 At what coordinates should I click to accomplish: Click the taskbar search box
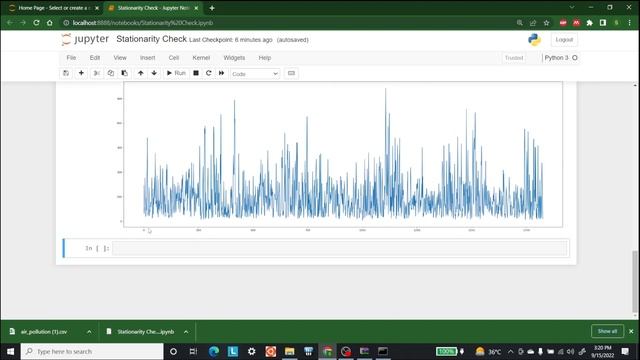click(x=92, y=351)
